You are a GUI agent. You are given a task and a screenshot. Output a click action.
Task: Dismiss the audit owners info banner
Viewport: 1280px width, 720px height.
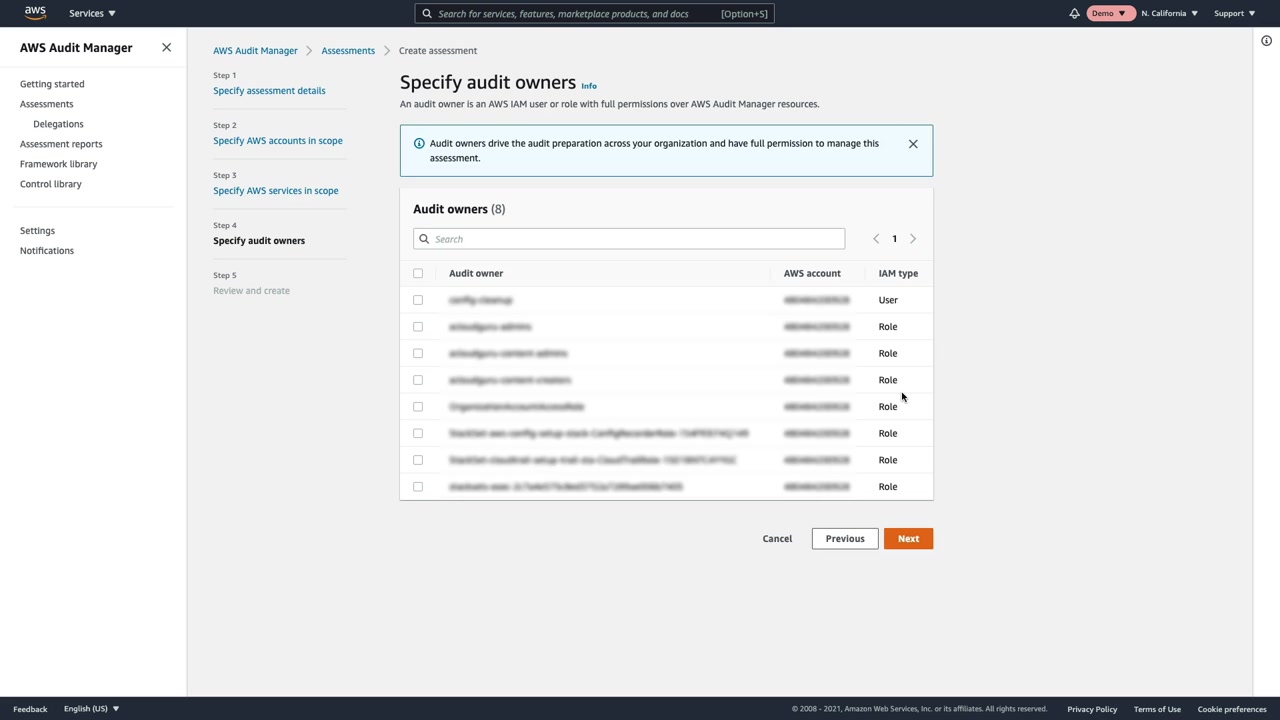913,144
